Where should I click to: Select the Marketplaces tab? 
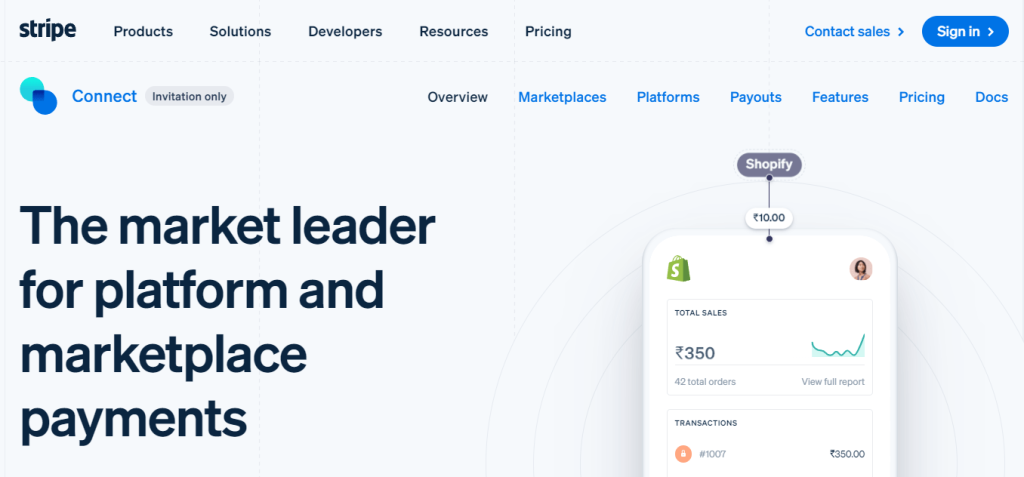pyautogui.click(x=562, y=97)
